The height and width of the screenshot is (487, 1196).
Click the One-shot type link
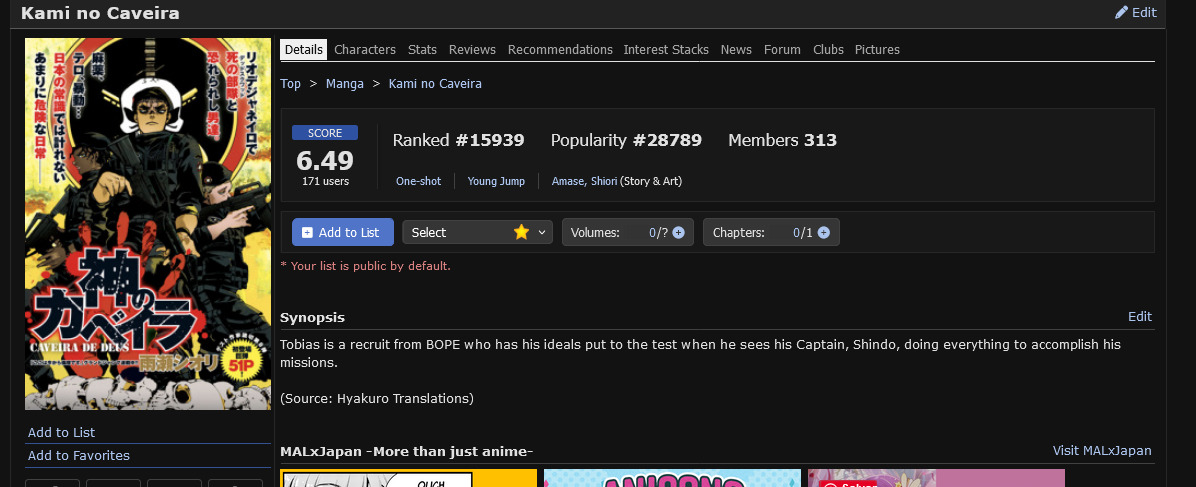tap(418, 181)
